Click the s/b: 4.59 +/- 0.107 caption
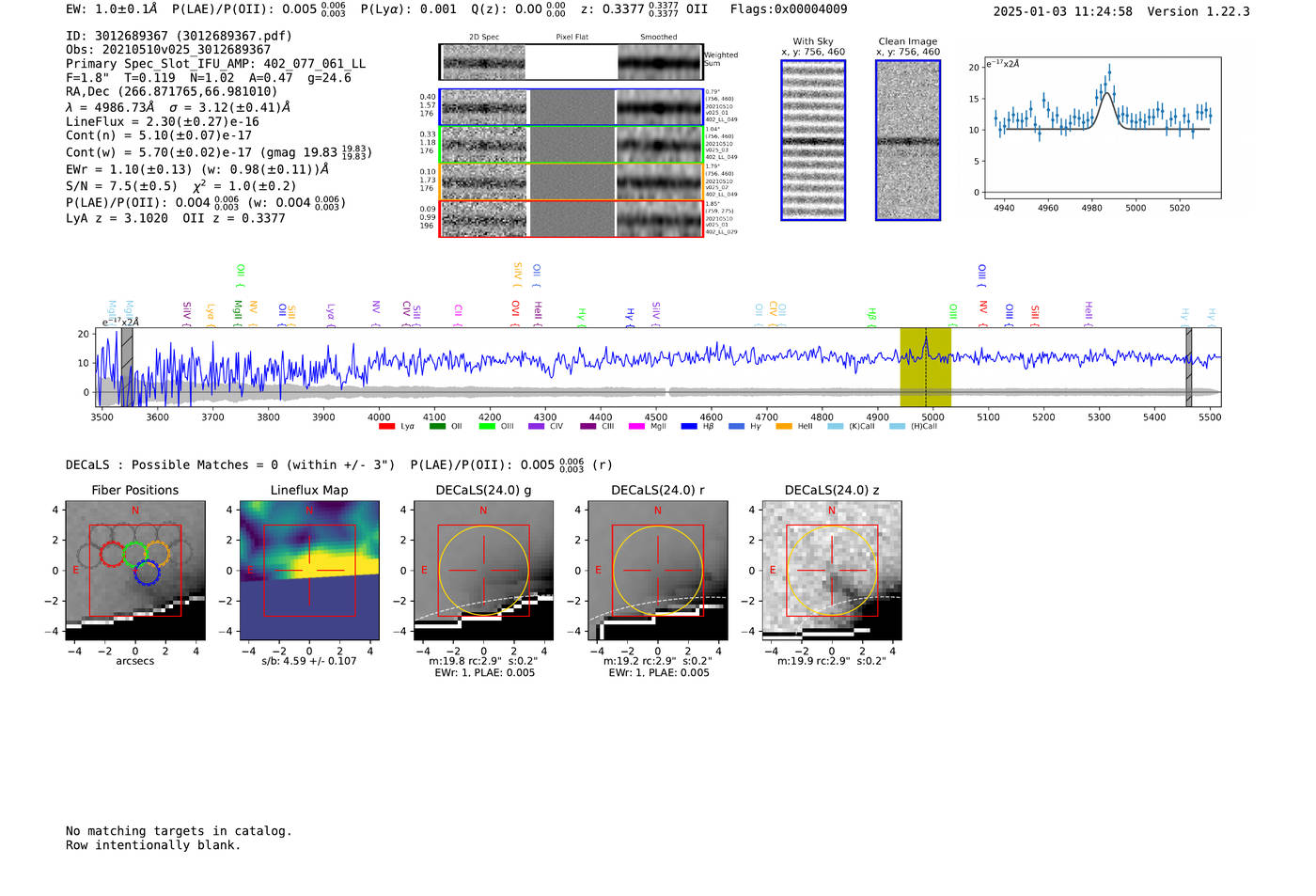Image resolution: width=1316 pixels, height=896 pixels. [x=309, y=661]
